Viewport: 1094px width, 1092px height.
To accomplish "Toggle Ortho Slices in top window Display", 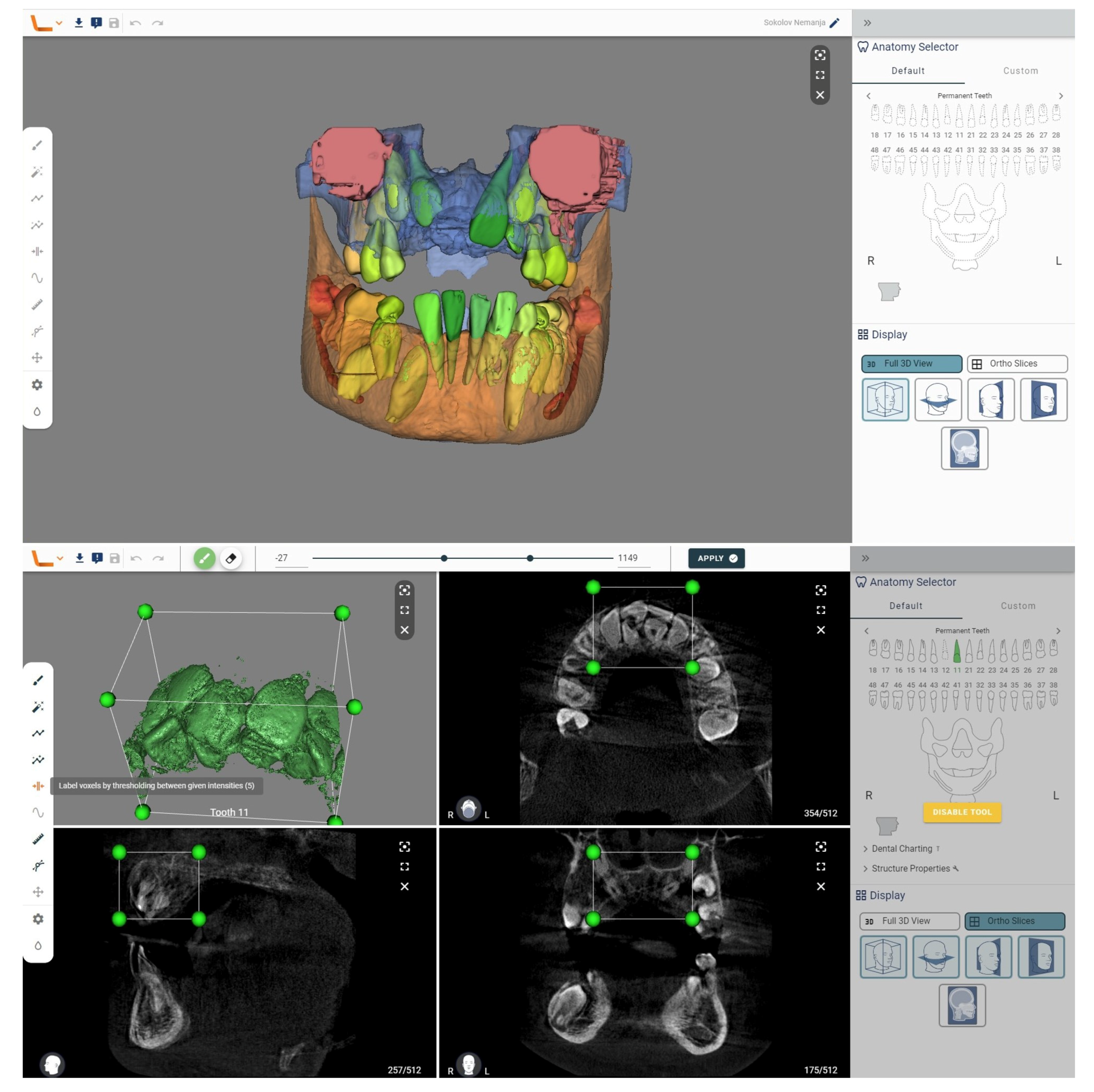I will [1017, 364].
